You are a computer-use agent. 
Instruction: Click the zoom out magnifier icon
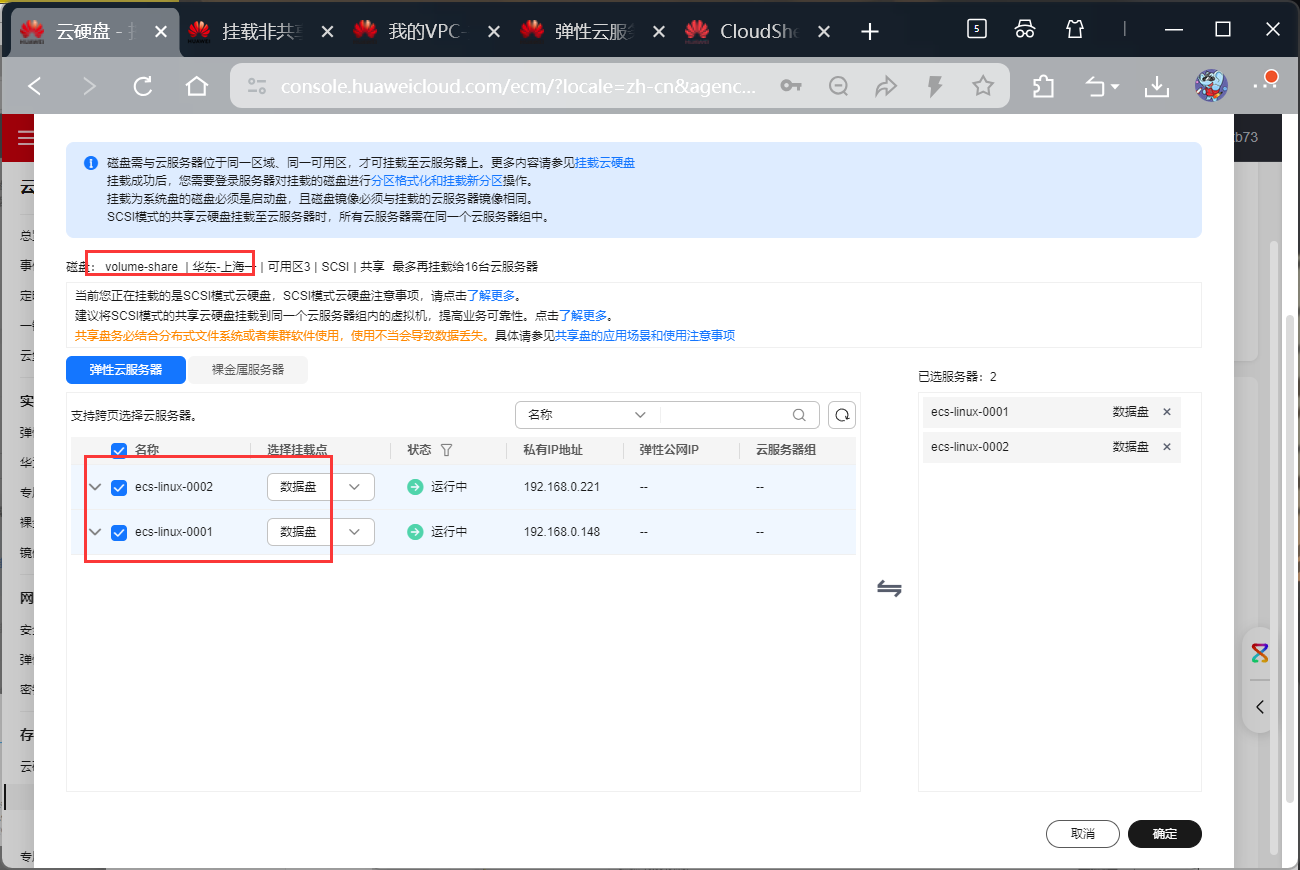point(839,87)
